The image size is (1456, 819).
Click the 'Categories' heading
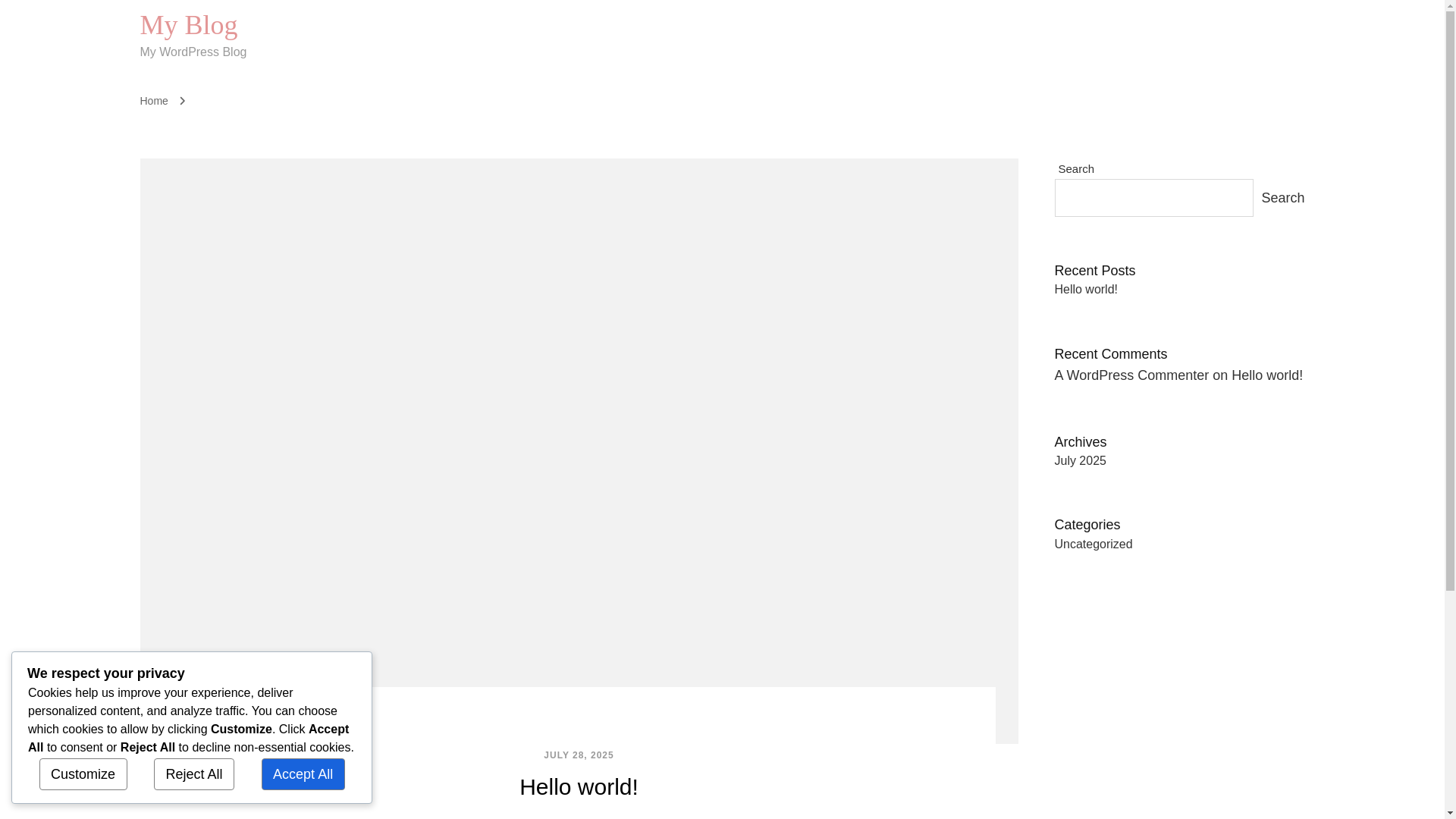pyautogui.click(x=1087, y=525)
